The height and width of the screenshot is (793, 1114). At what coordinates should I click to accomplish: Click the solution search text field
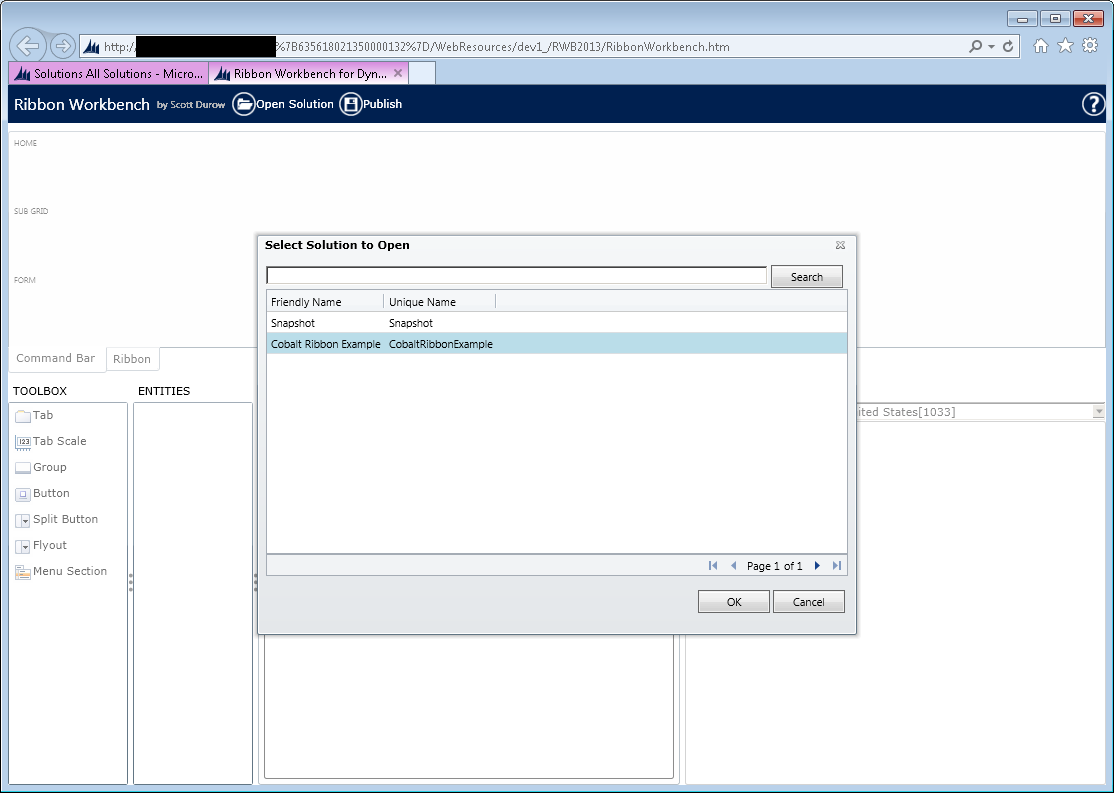[516, 275]
